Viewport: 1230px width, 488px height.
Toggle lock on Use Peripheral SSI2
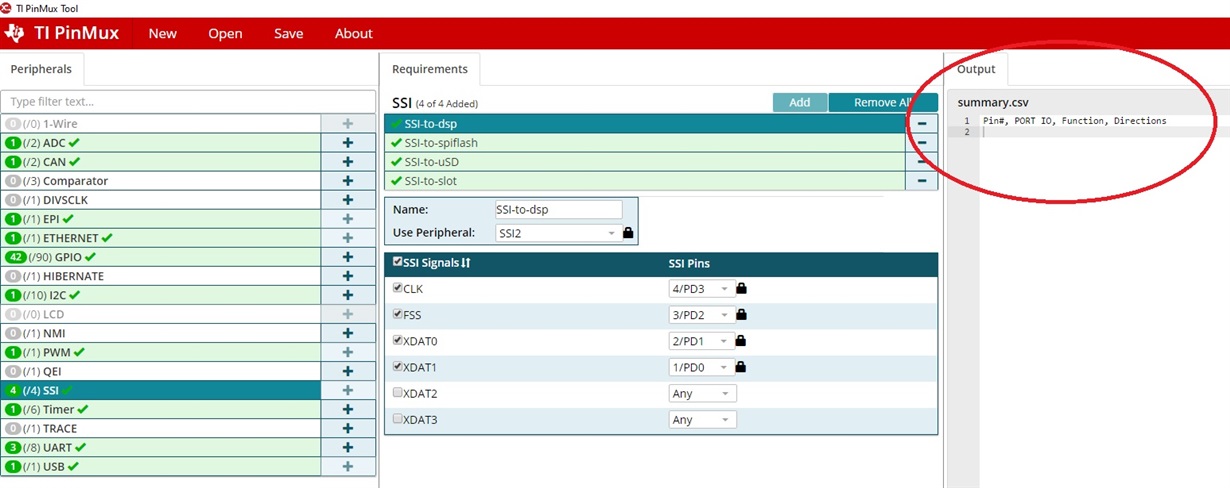pyautogui.click(x=628, y=233)
